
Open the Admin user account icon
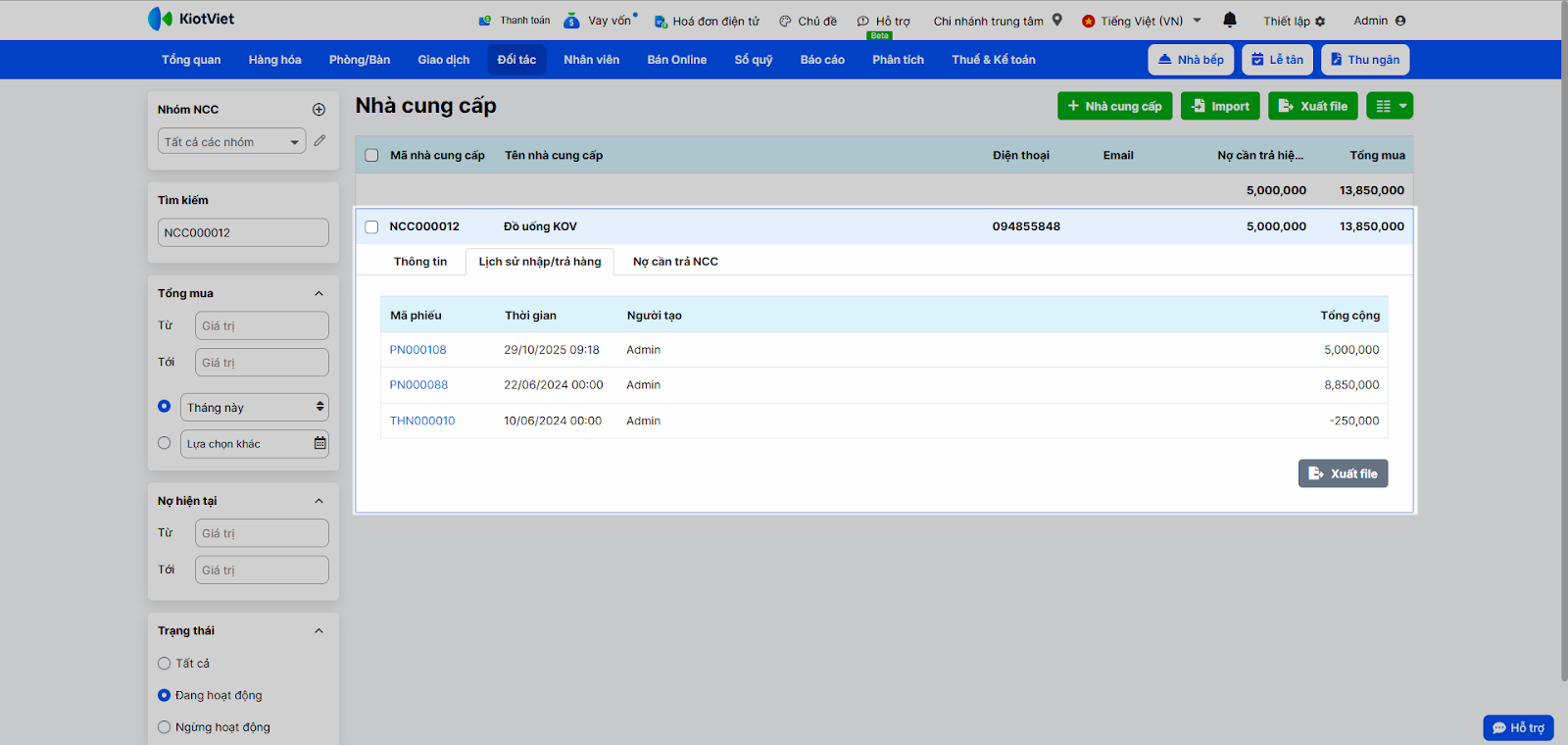coord(1400,21)
